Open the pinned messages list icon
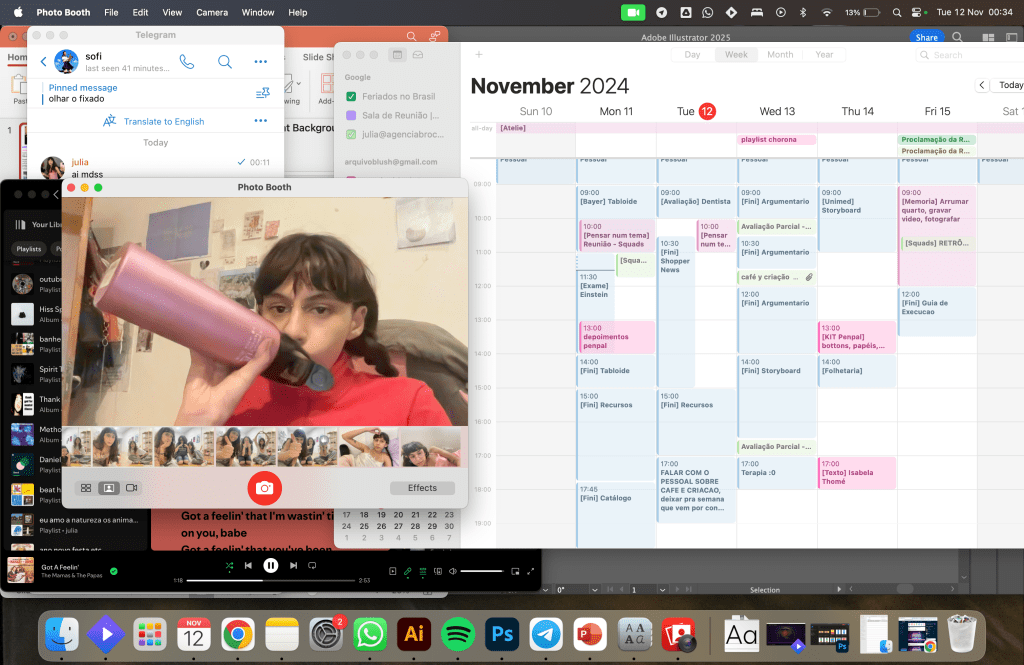Viewport: 1024px width, 665px height. point(262,93)
